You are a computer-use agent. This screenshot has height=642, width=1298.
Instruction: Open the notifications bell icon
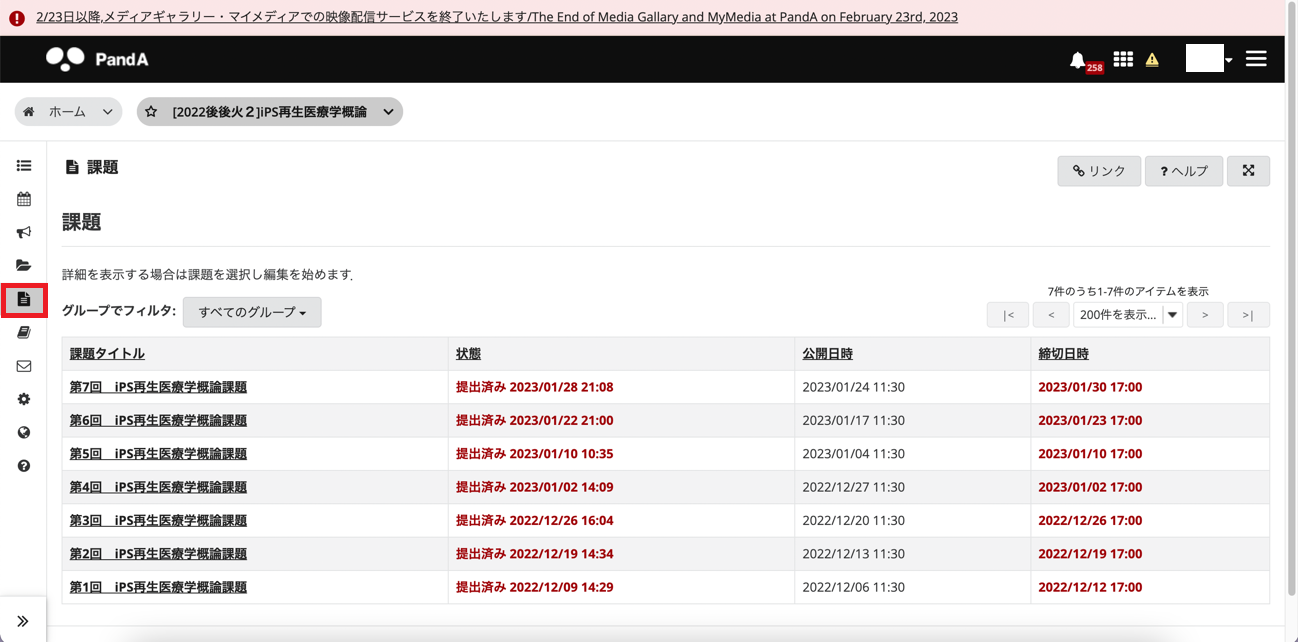click(1078, 60)
